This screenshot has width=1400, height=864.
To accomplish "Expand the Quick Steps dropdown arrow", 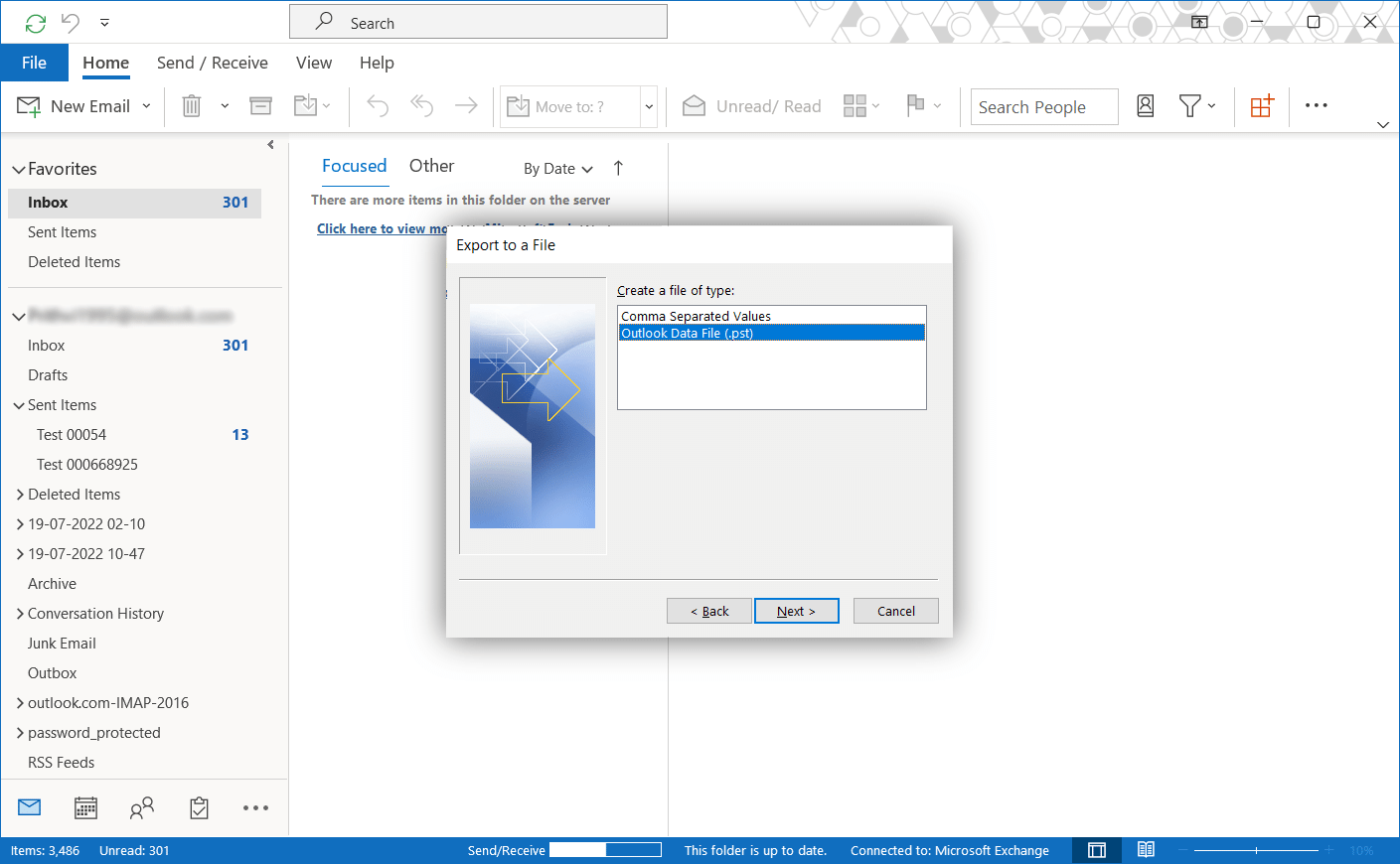I will (649, 107).
